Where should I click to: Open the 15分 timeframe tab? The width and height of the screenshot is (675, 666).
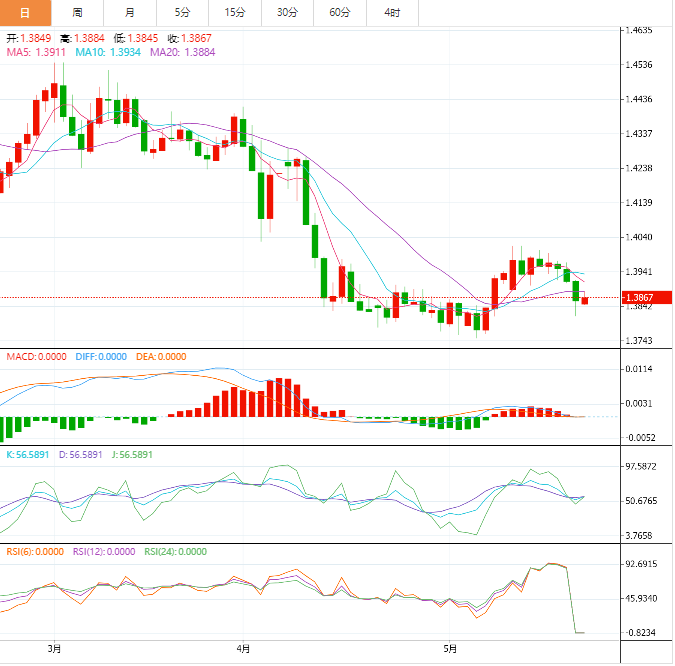coord(235,13)
